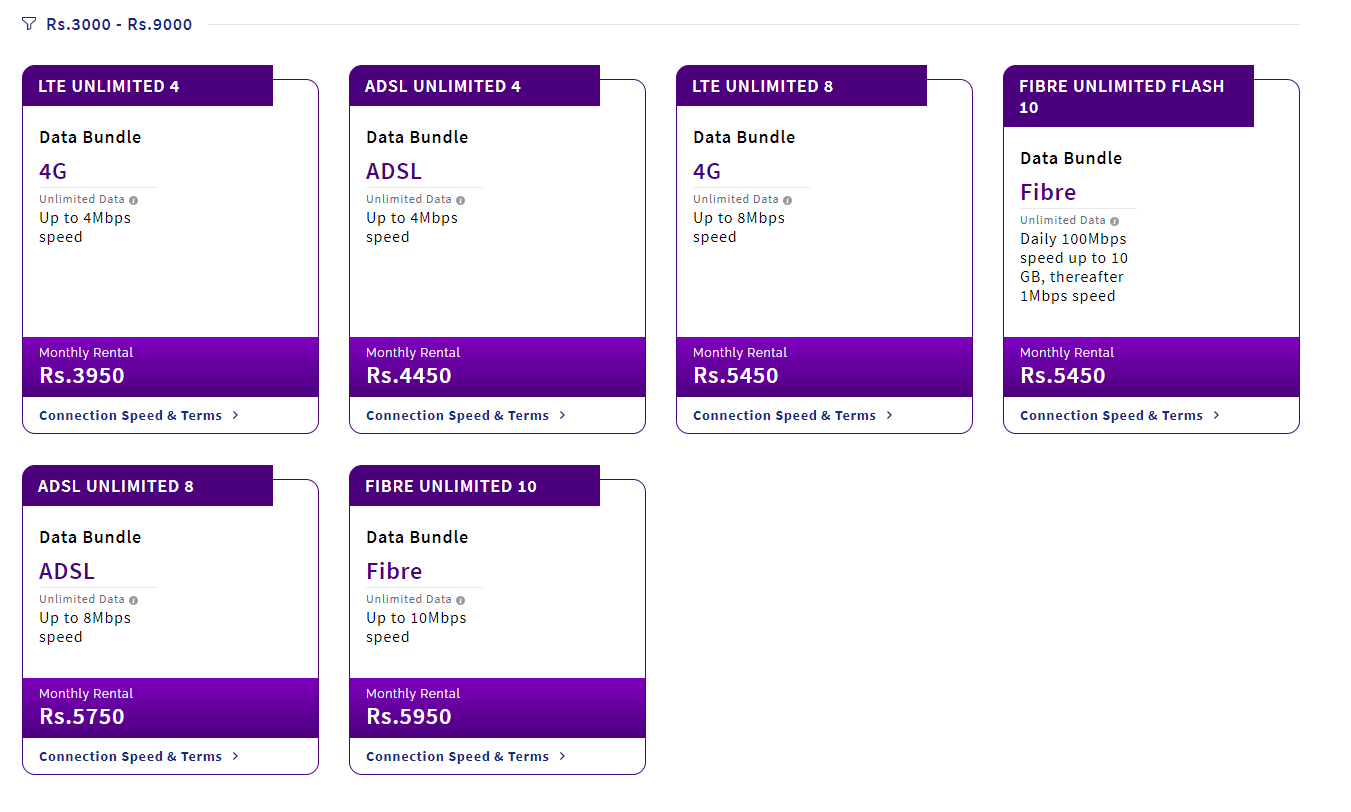
Task: Click the Unlimited Data info icon in LTE Unlimited 8
Action: tap(788, 200)
